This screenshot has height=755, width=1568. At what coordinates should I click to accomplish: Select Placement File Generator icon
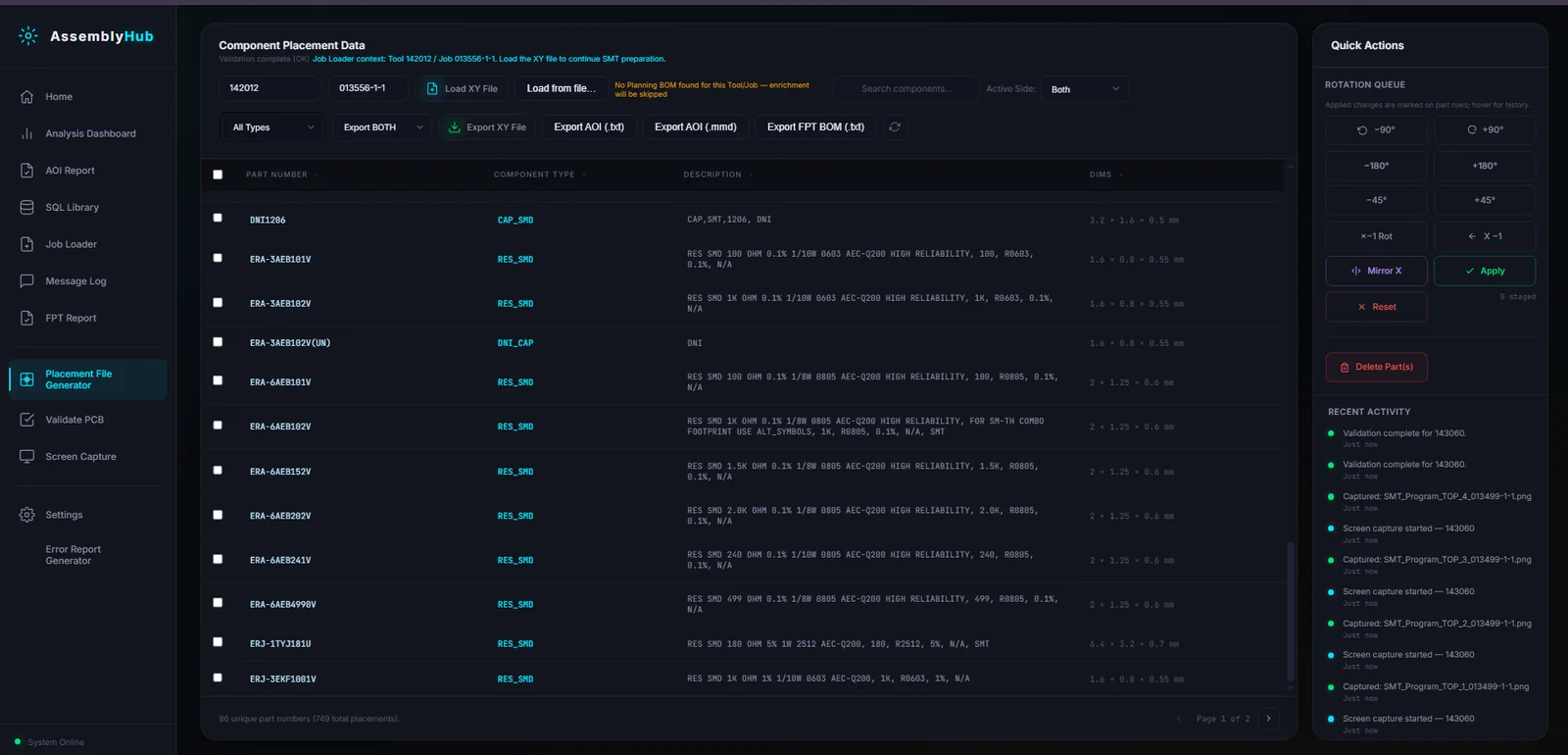tap(27, 379)
